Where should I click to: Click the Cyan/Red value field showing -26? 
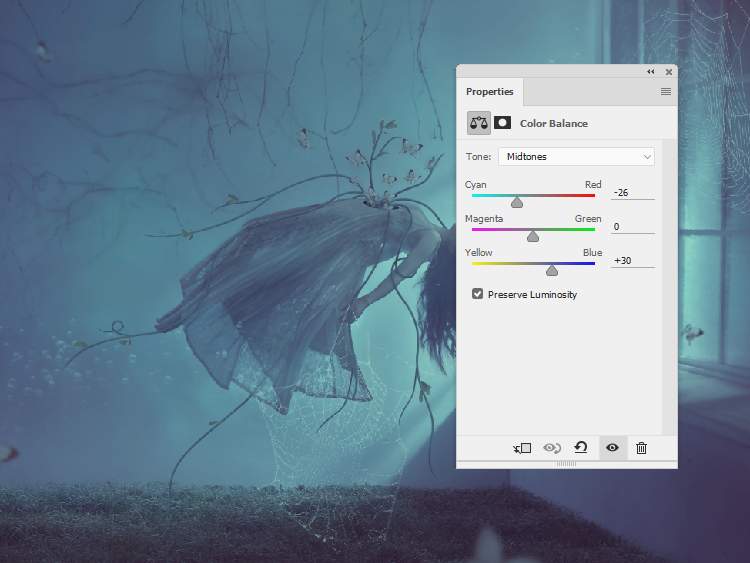click(x=632, y=192)
